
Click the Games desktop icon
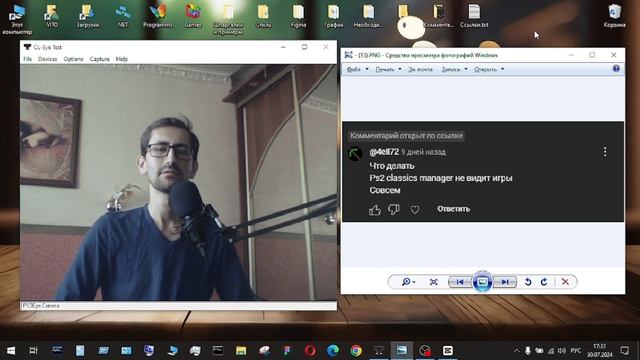(x=193, y=16)
